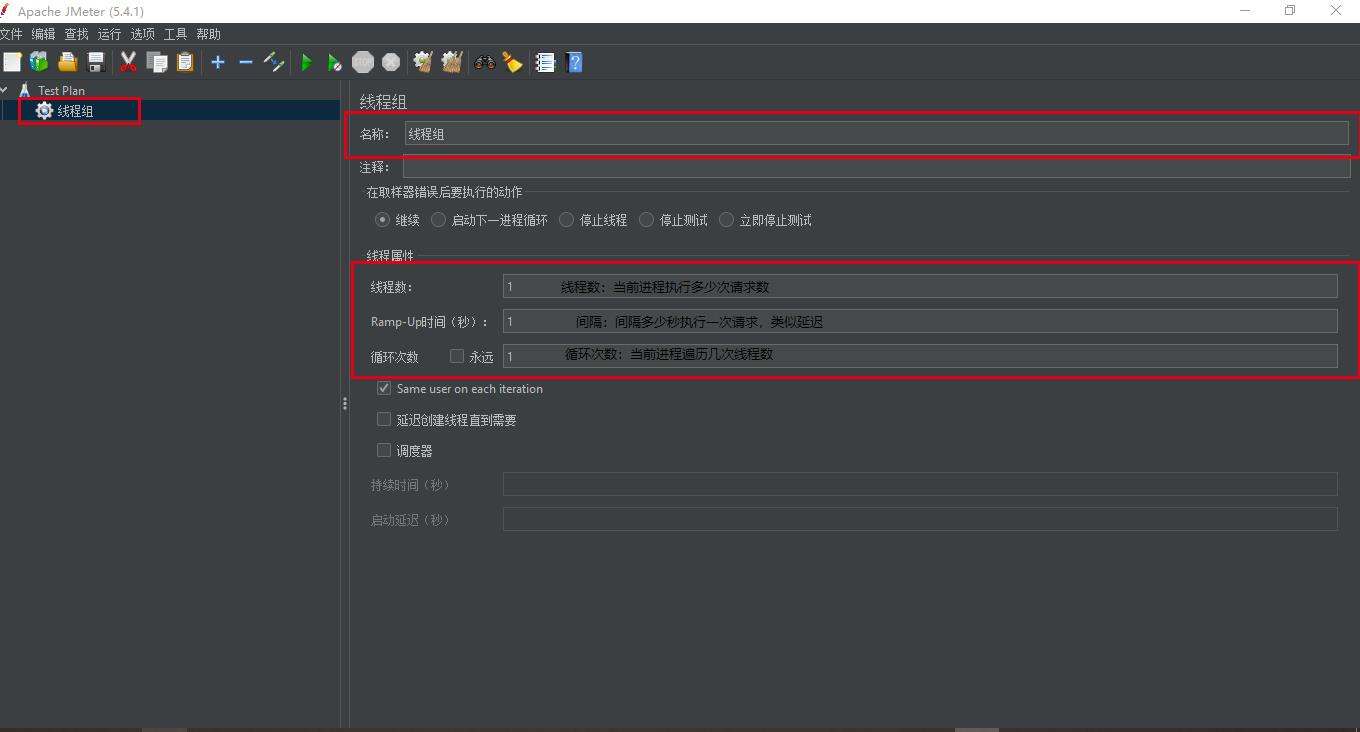The width and height of the screenshot is (1360, 732).
Task: Select the 停止测试 radio option
Action: tap(646, 220)
